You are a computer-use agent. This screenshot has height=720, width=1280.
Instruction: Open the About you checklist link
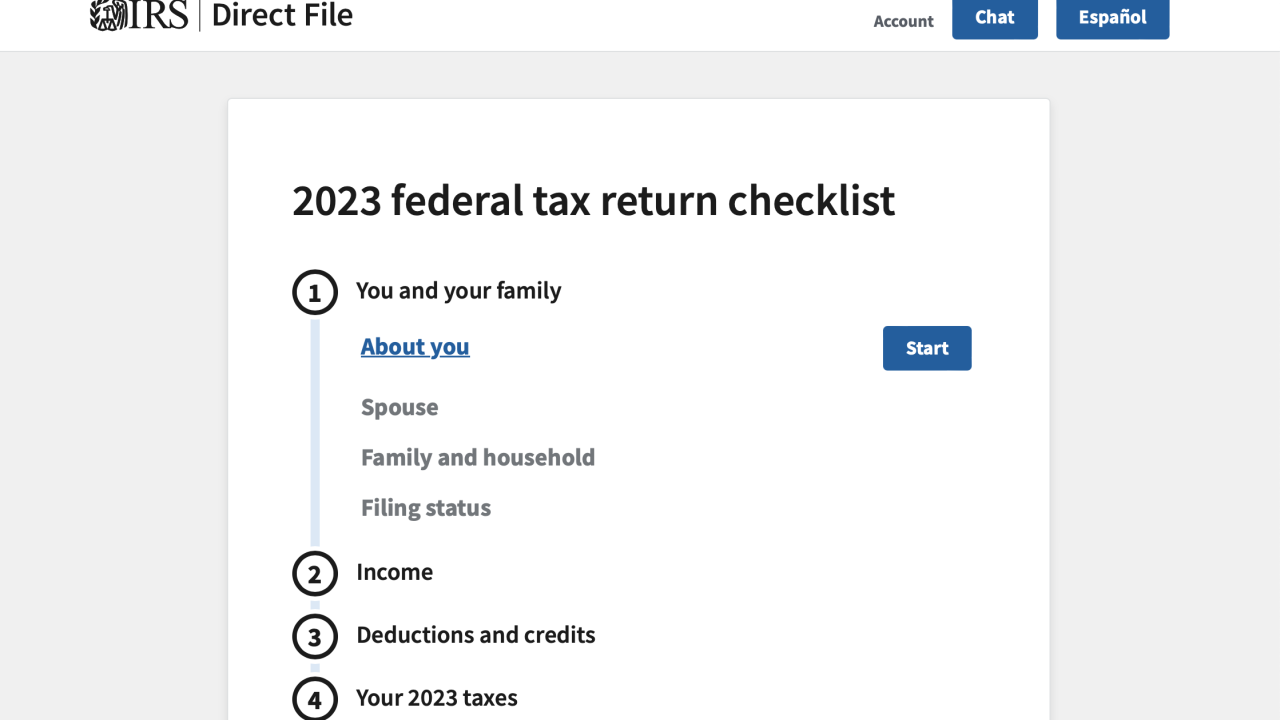pos(414,346)
